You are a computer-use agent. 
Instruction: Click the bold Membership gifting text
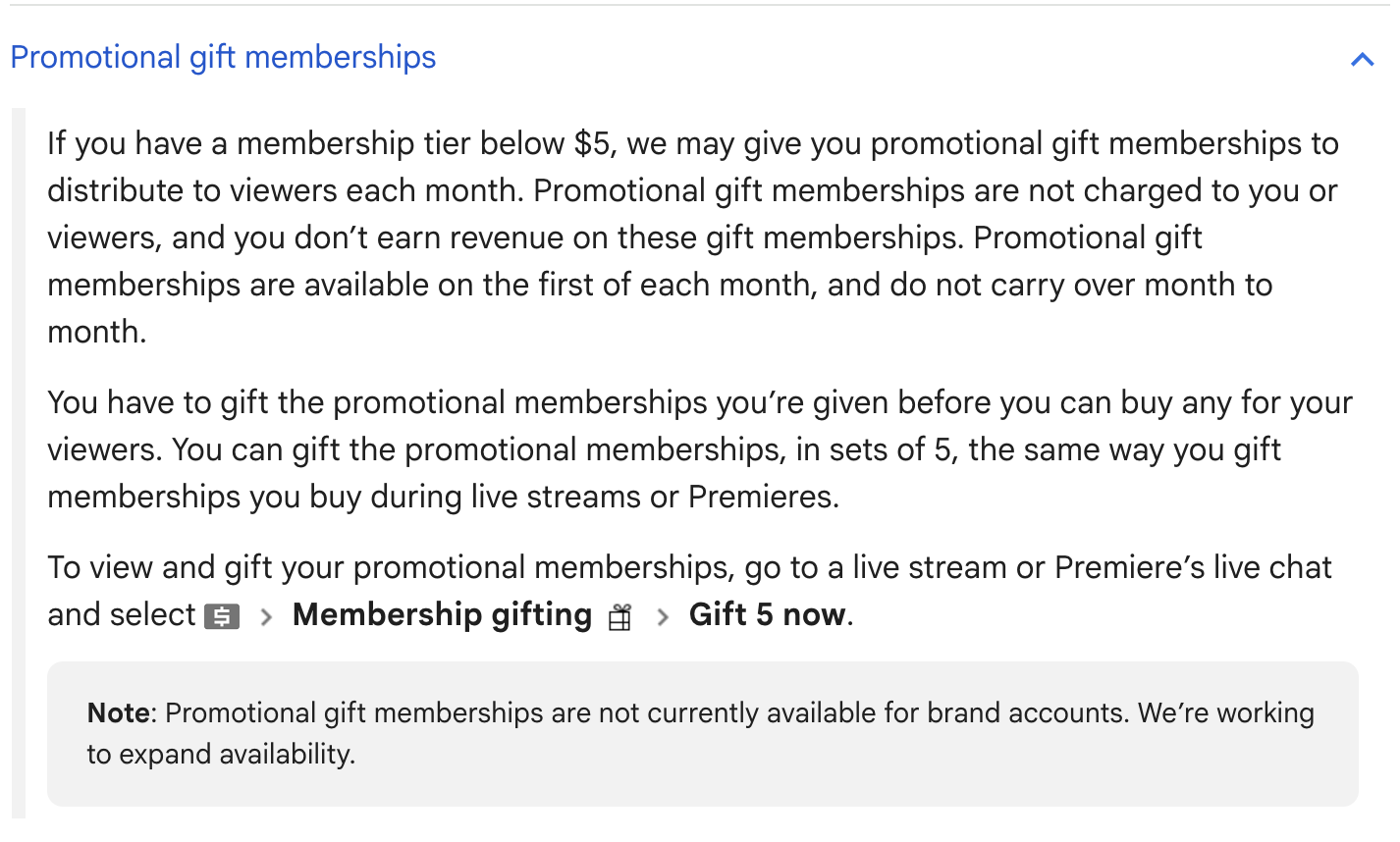pyautogui.click(x=442, y=614)
